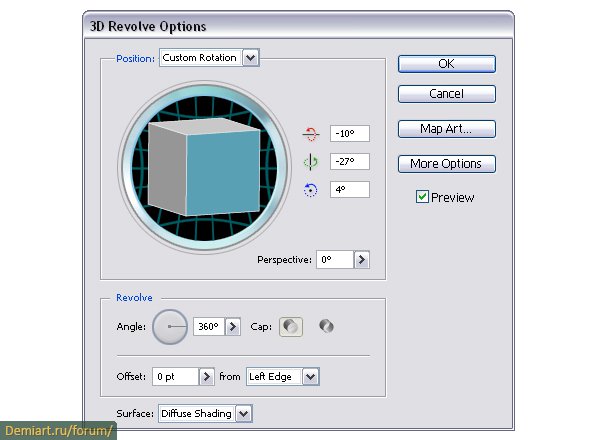
Task: Click the Perspective value field
Action: (x=334, y=260)
